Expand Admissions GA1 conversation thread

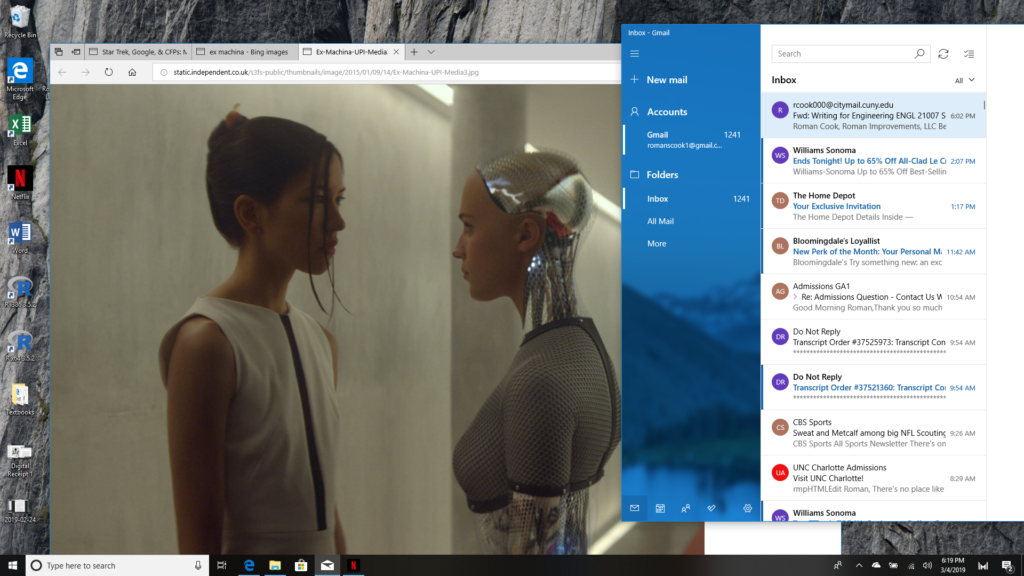tap(795, 296)
